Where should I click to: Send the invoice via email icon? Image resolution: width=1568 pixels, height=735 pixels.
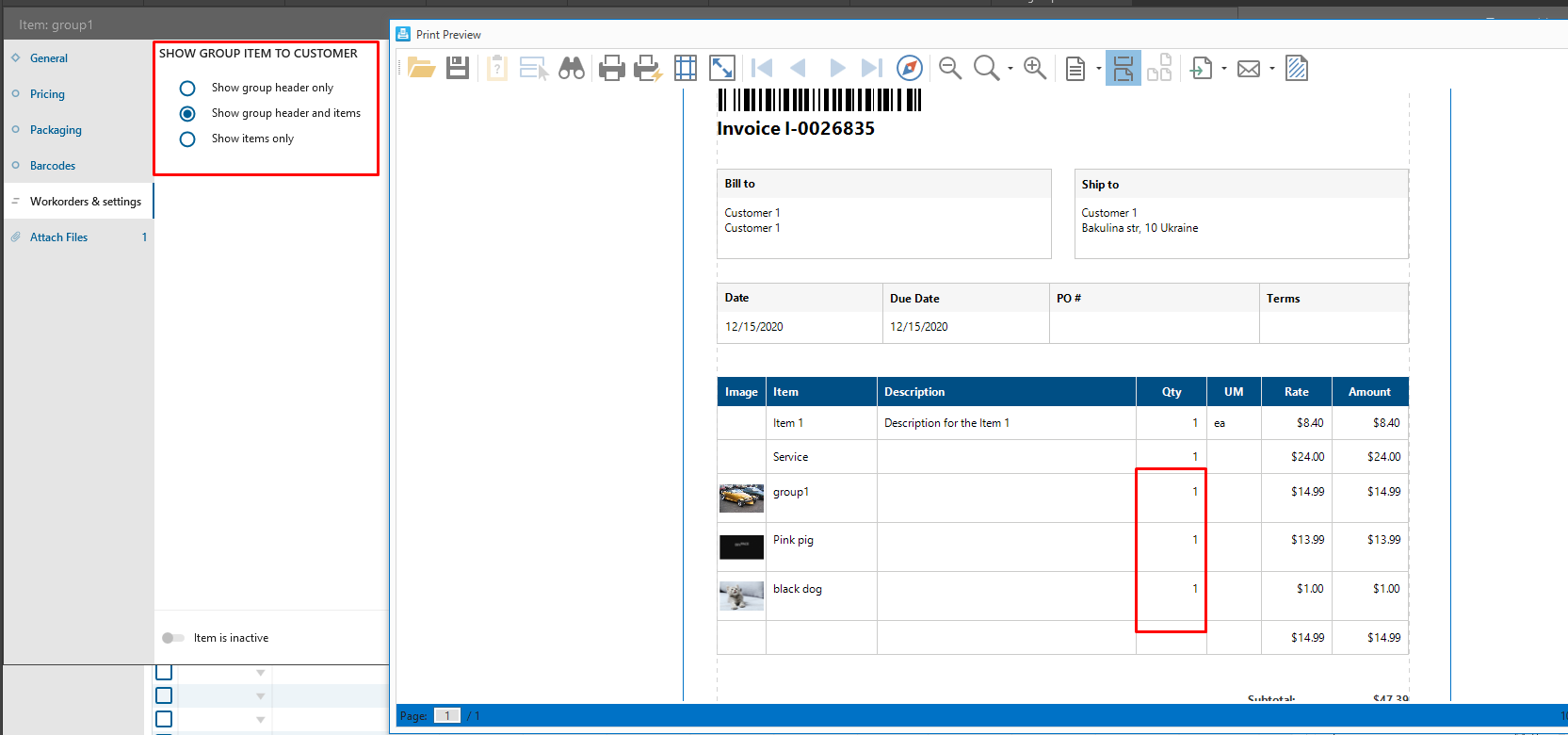point(1249,69)
